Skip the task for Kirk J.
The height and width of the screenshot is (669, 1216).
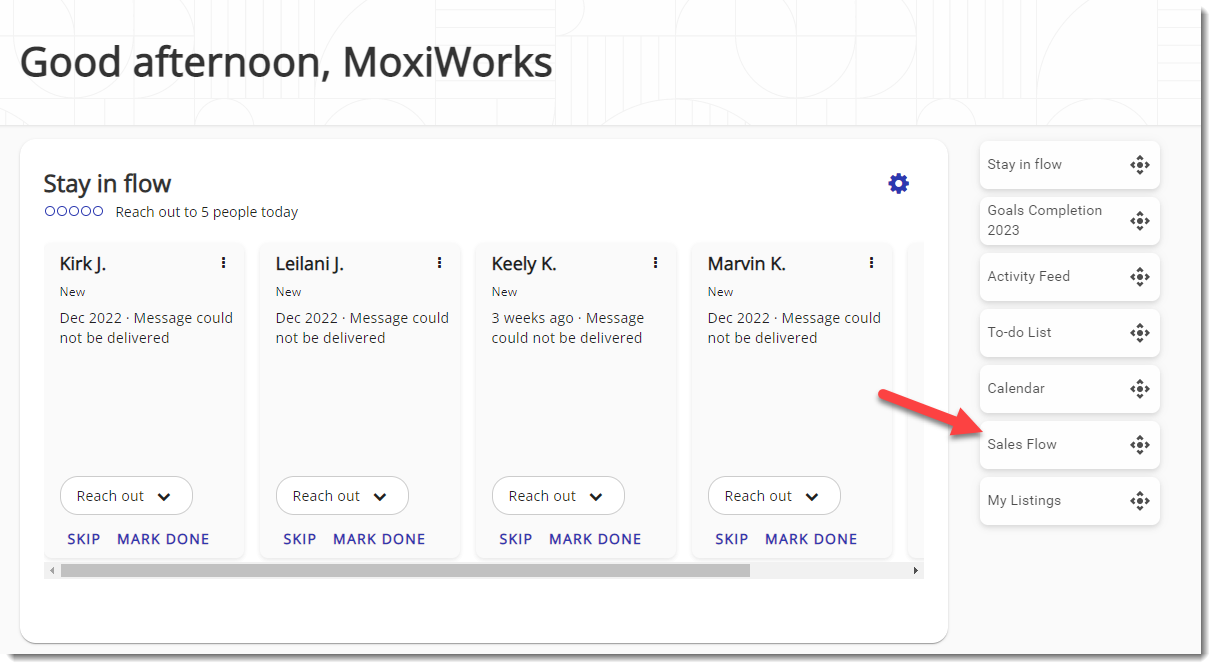[x=84, y=538]
